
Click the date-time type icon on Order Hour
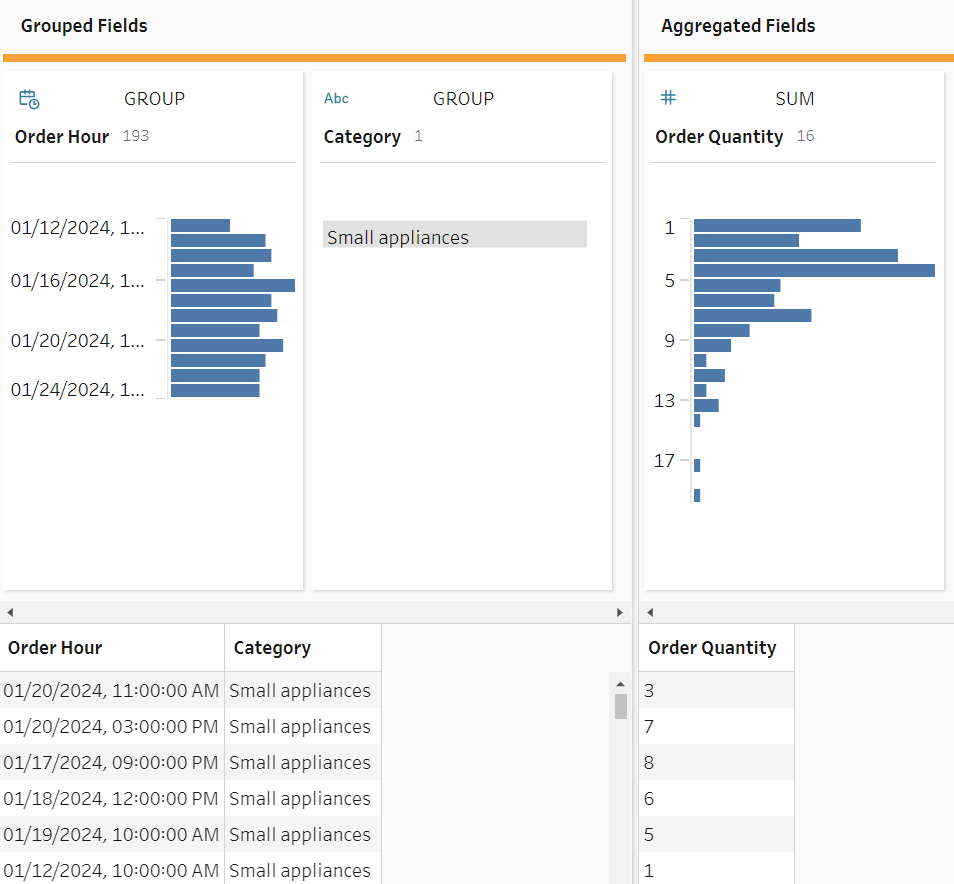coord(29,99)
